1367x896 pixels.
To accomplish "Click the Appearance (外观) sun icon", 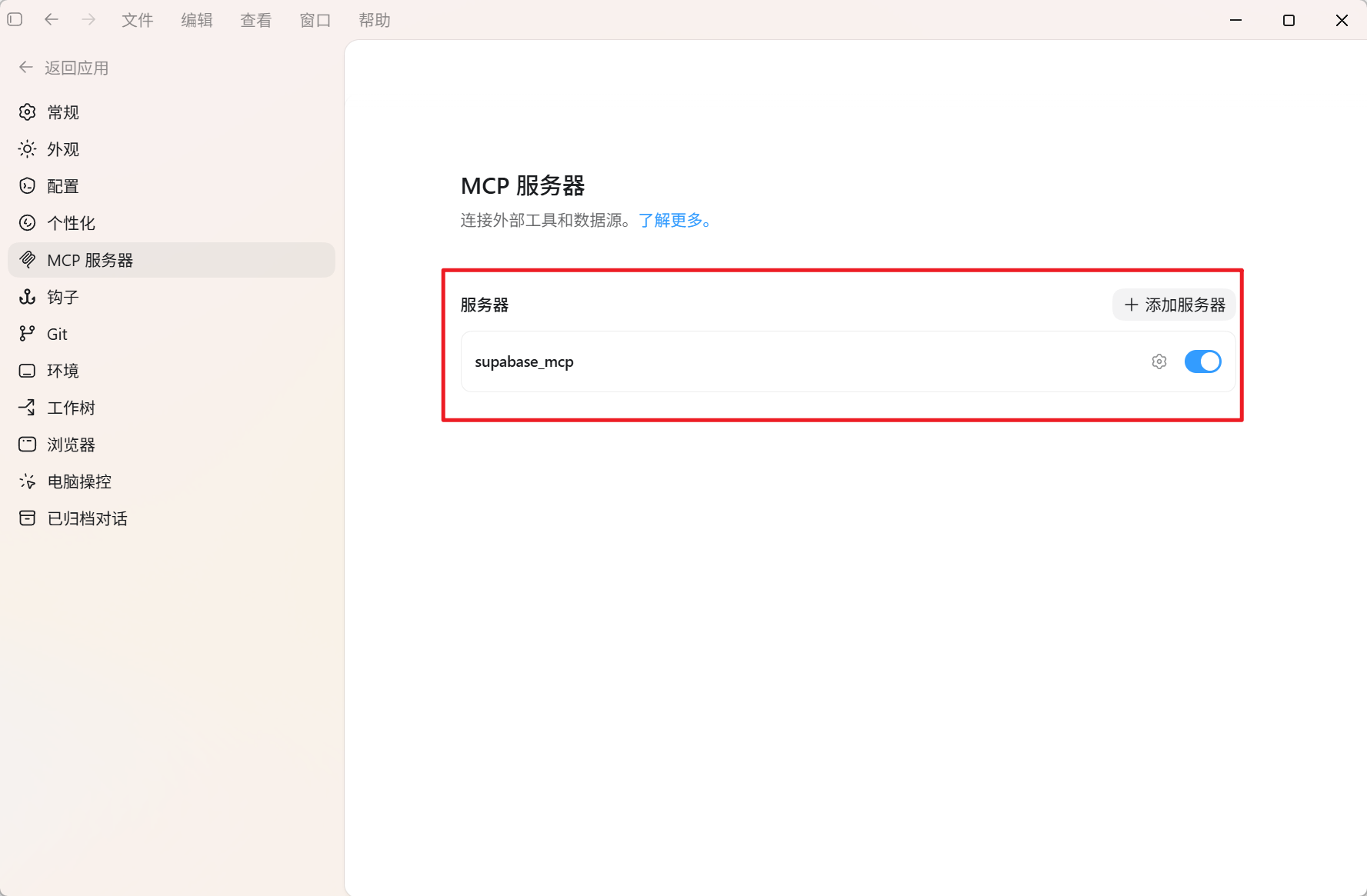I will [x=27, y=149].
